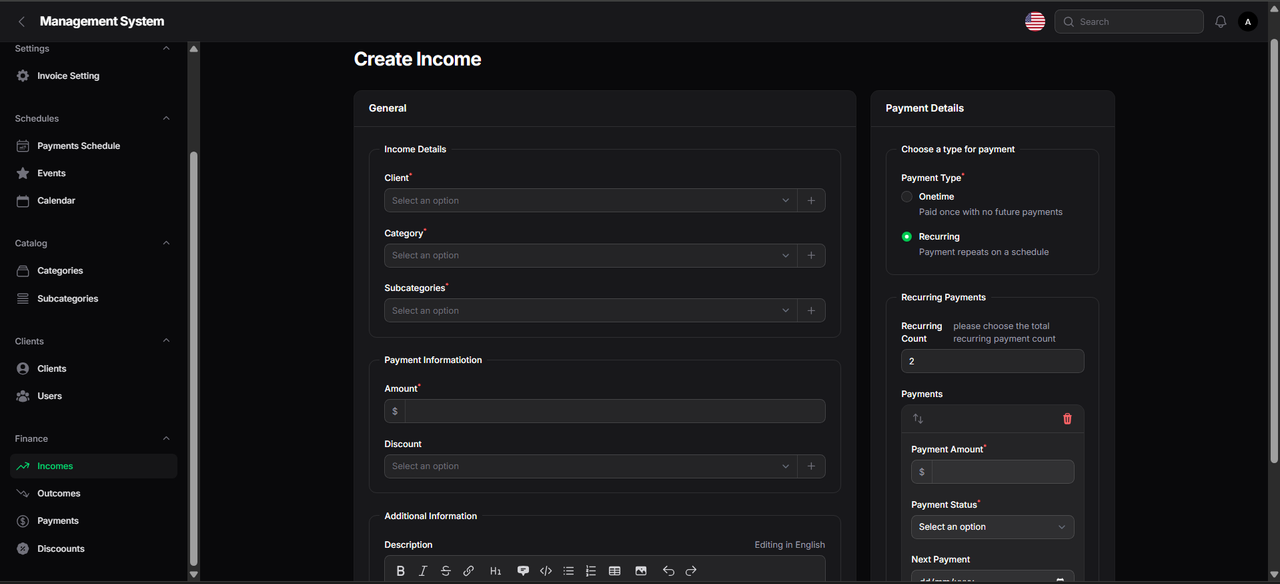Open the Client select dropdown
The image size is (1280, 584).
tap(590, 201)
